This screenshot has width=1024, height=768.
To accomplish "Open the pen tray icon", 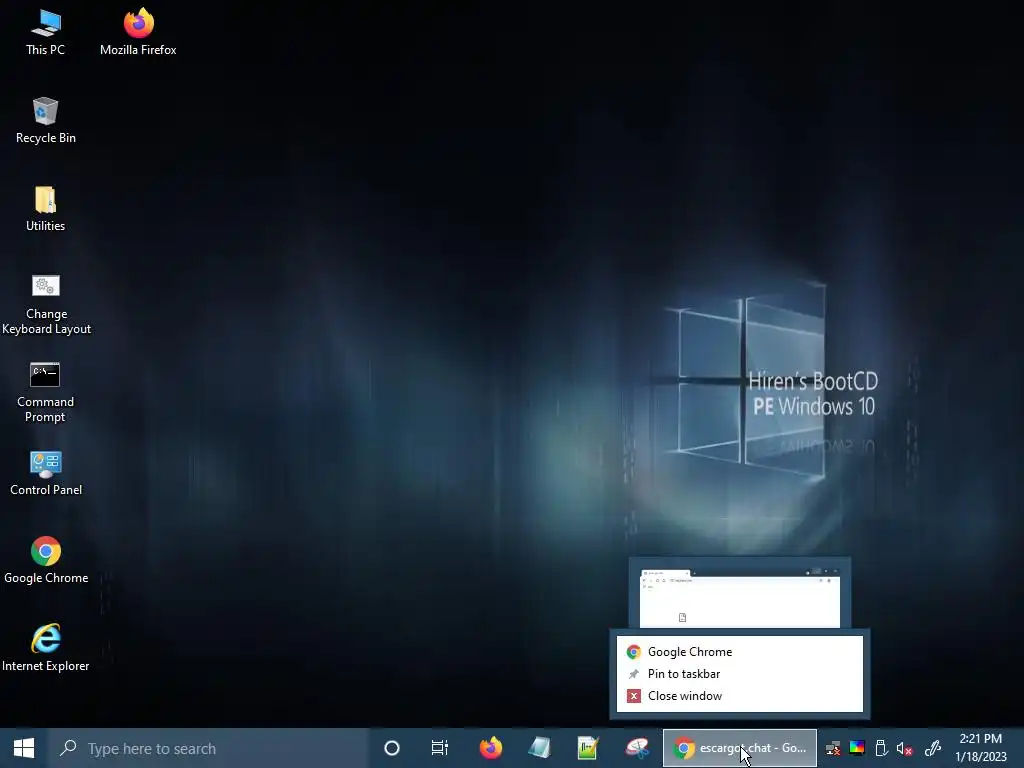I will (x=933, y=748).
